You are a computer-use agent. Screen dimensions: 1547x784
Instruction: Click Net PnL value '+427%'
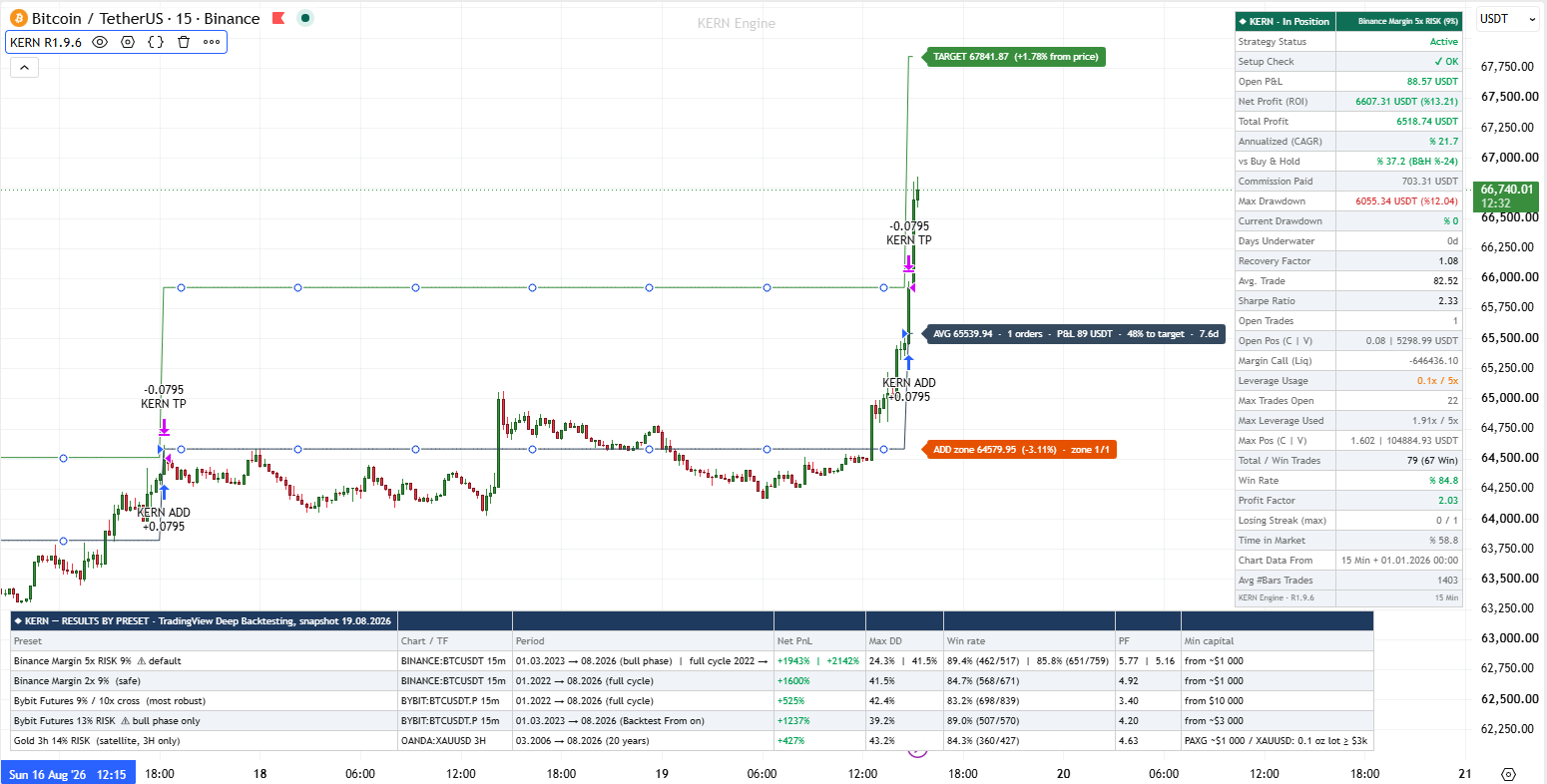point(791,741)
